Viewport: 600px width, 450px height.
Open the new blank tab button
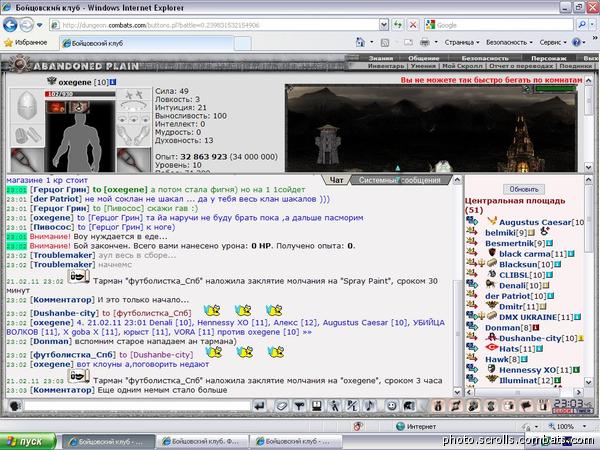click(242, 44)
